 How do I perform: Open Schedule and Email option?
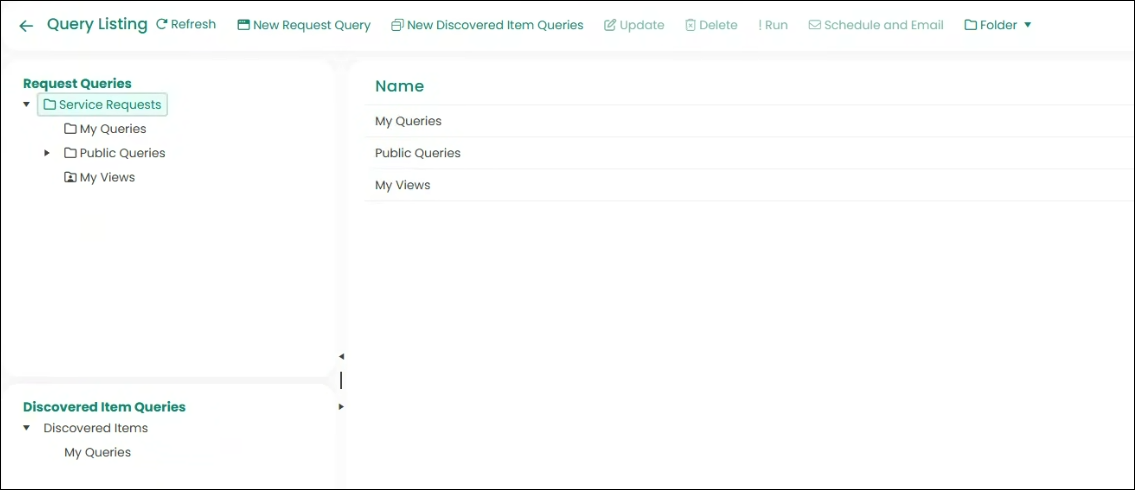876,25
